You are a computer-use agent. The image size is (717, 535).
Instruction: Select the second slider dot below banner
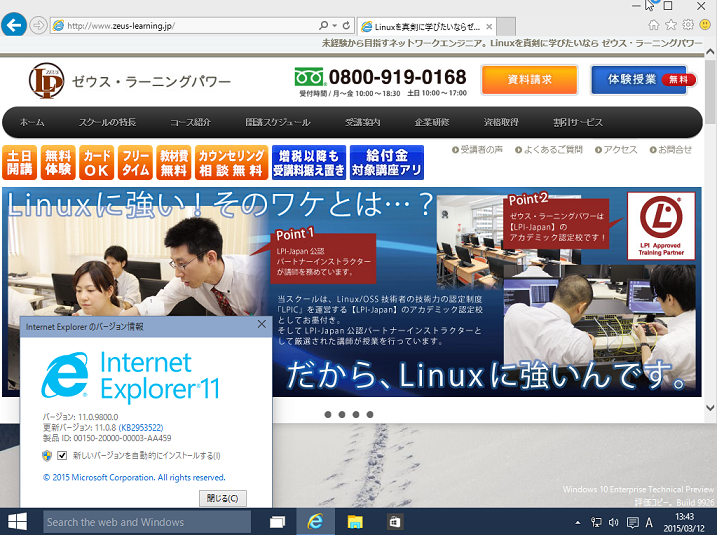[342, 414]
